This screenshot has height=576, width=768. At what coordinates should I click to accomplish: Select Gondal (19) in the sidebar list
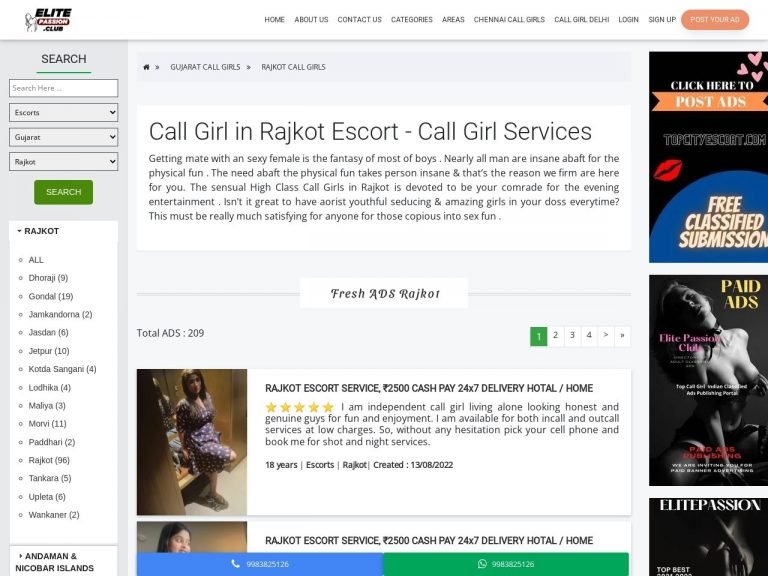50,296
